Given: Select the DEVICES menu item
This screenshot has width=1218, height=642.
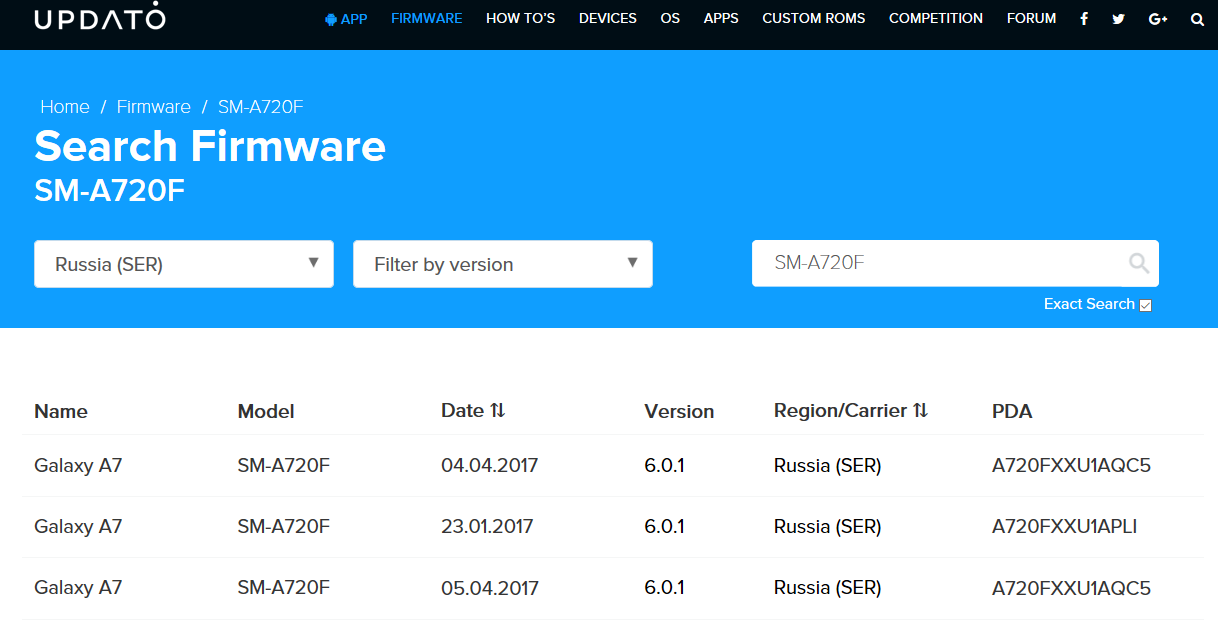Looking at the screenshot, I should [607, 19].
